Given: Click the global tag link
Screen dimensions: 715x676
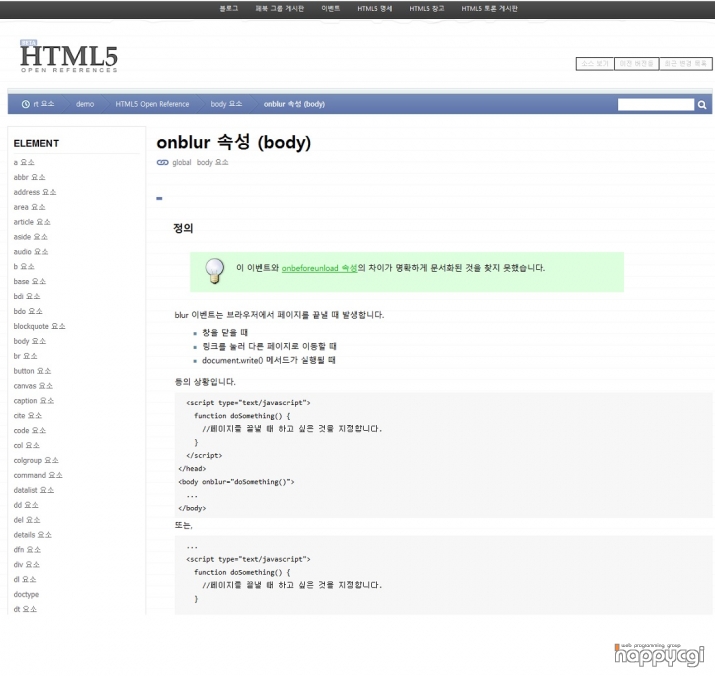Looking at the screenshot, I should coord(181,162).
